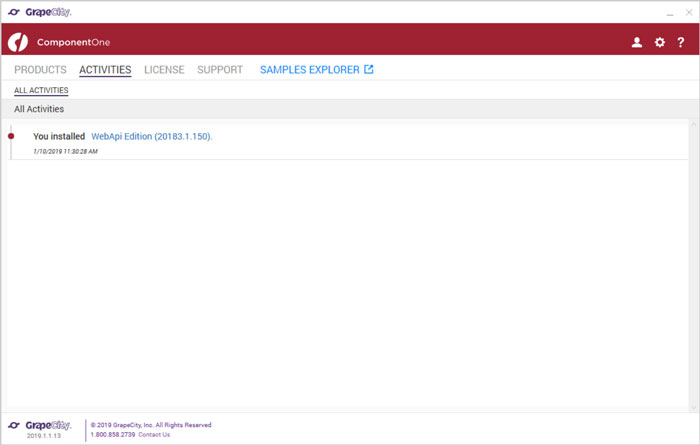The image size is (700, 445).
Task: Click the phone number 1.800.858.2739
Action: pos(113,434)
